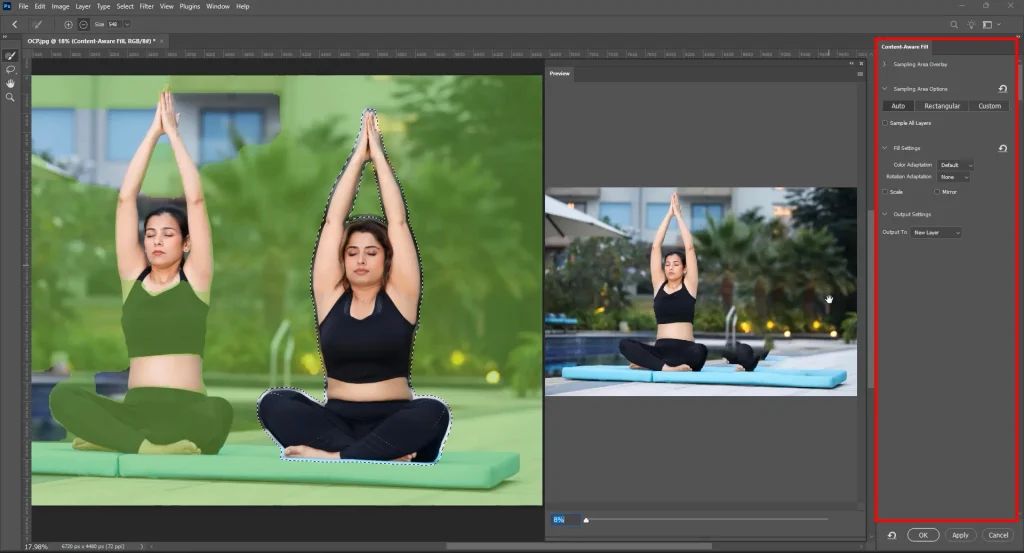
Task: Click the Apply button
Action: point(960,535)
